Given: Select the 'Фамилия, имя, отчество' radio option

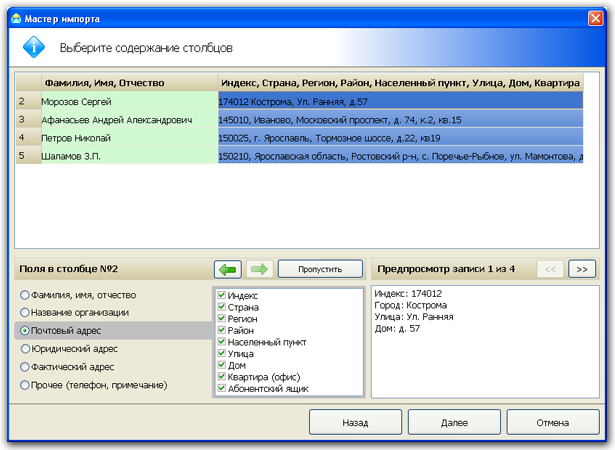Looking at the screenshot, I should point(25,295).
